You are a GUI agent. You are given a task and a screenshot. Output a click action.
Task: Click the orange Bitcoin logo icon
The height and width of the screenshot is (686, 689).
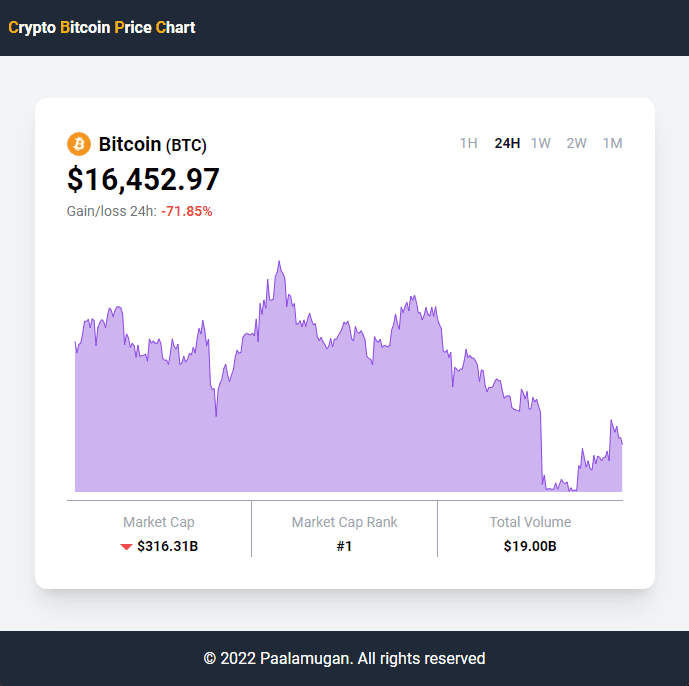(x=79, y=144)
